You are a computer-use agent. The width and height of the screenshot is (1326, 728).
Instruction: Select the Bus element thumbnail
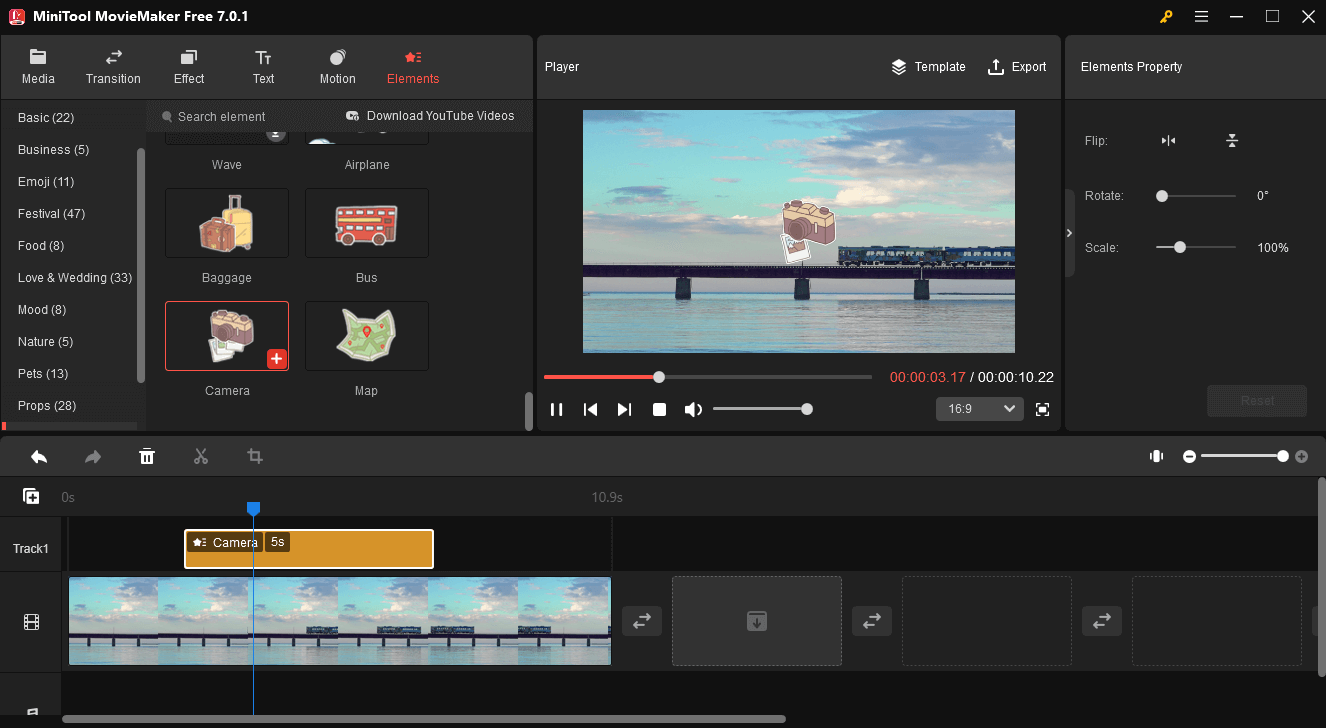point(366,223)
